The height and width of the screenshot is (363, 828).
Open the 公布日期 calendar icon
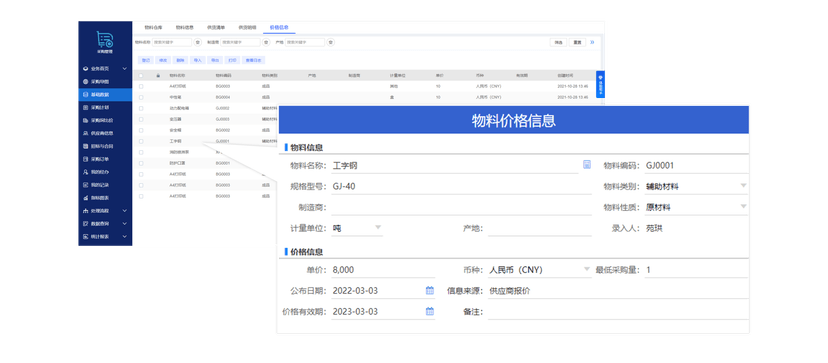[430, 290]
